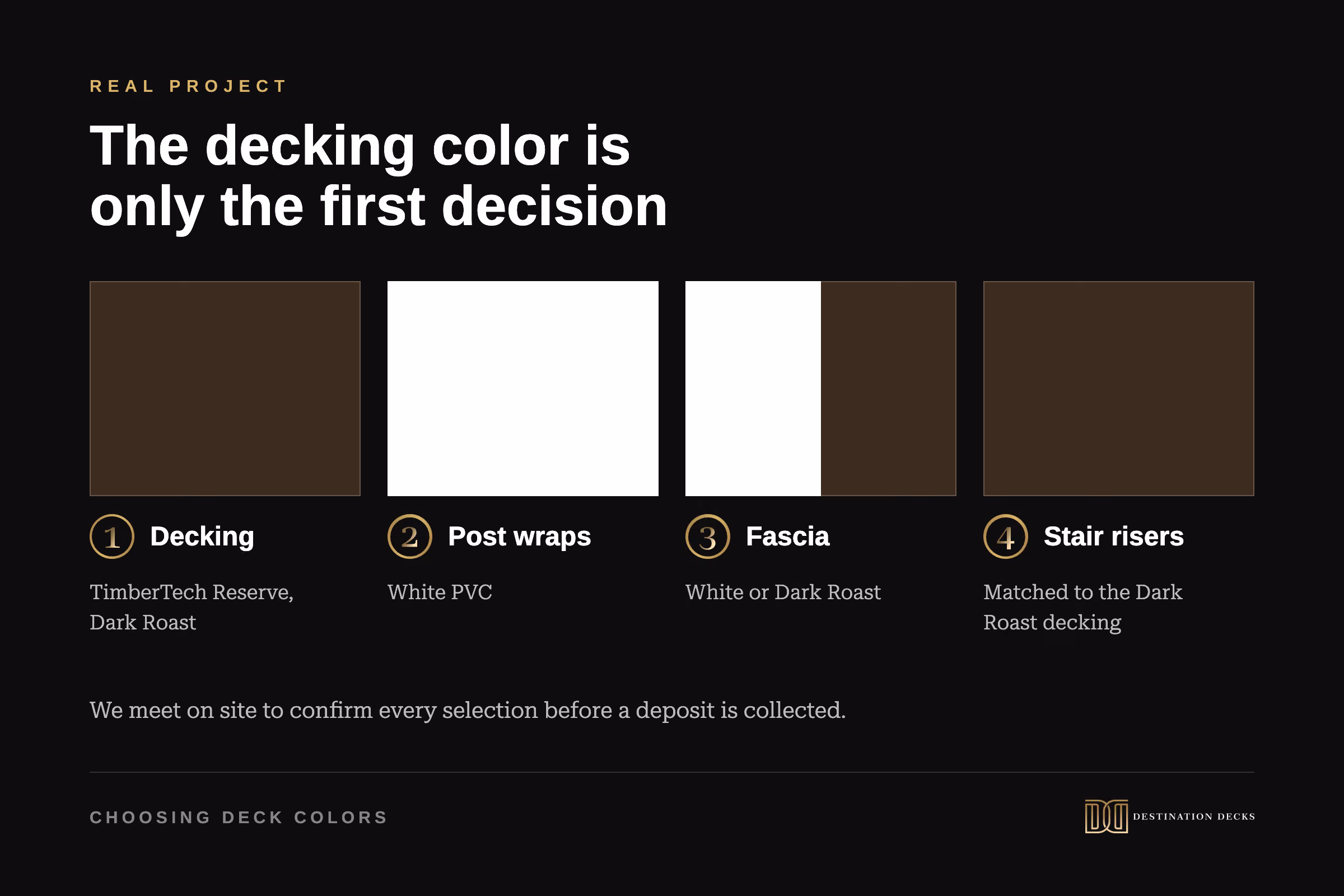Screen dimensions: 1344x896
Task: Click the numbered circle 4 icon
Action: click(x=1006, y=536)
